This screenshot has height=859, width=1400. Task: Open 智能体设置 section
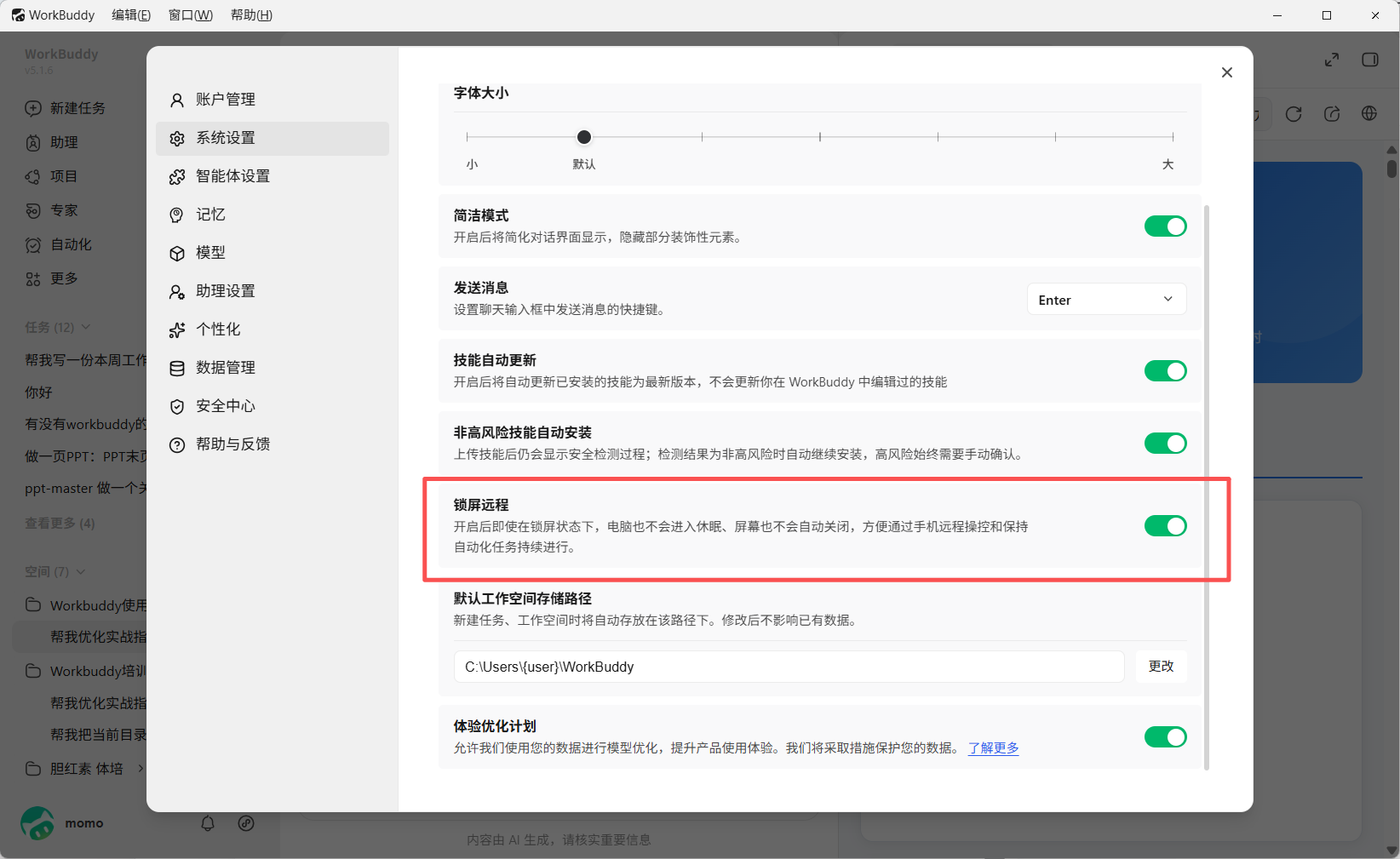click(x=272, y=176)
